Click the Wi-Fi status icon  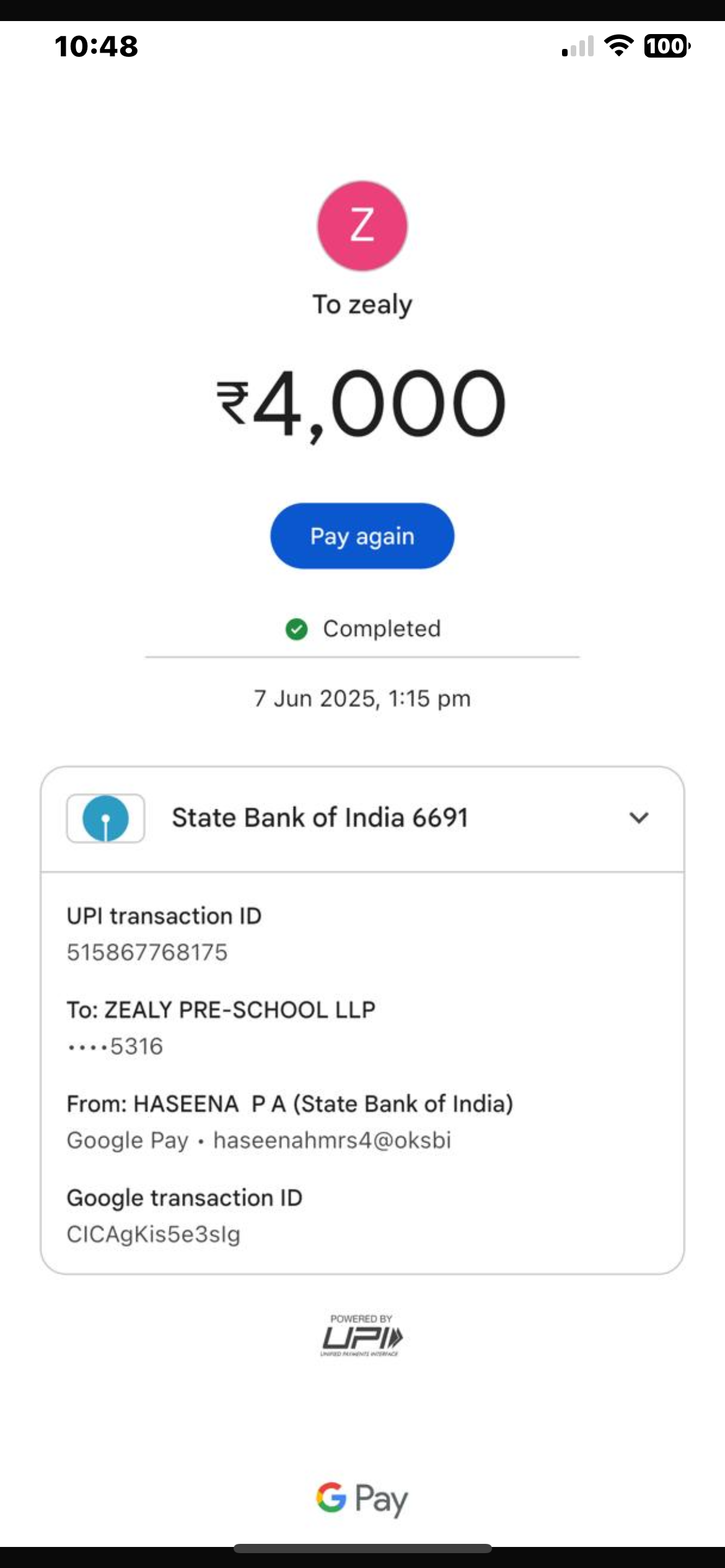618,45
